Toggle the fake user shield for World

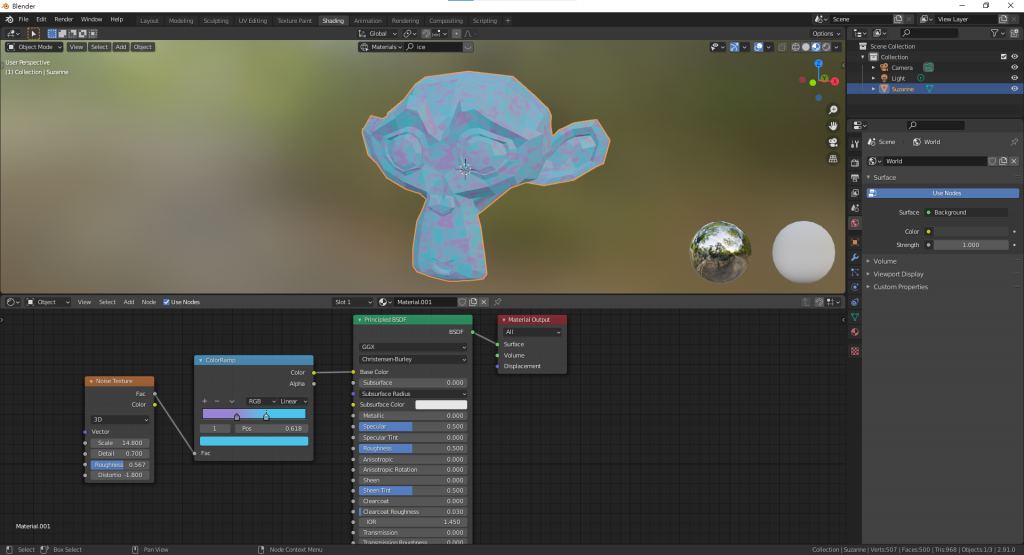[992, 161]
